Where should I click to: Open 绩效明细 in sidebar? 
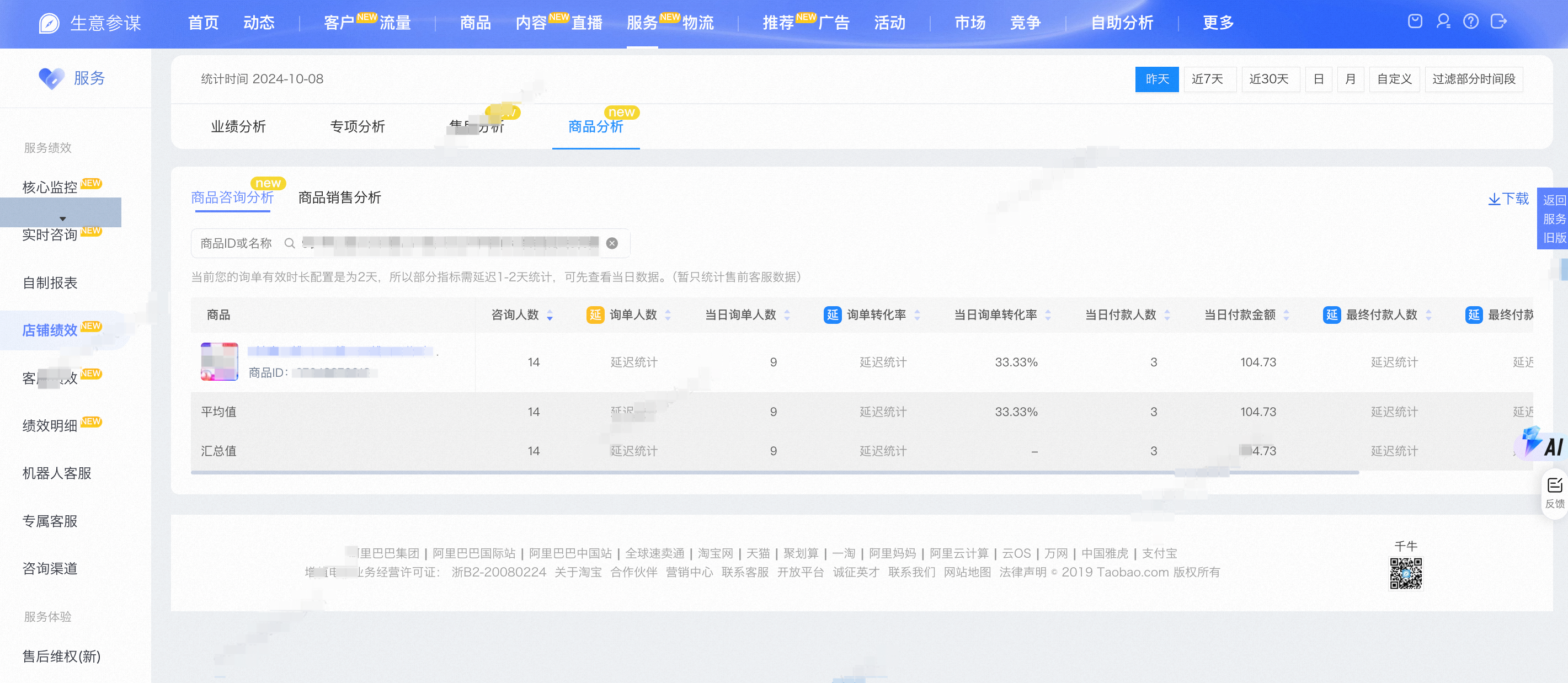[x=50, y=425]
